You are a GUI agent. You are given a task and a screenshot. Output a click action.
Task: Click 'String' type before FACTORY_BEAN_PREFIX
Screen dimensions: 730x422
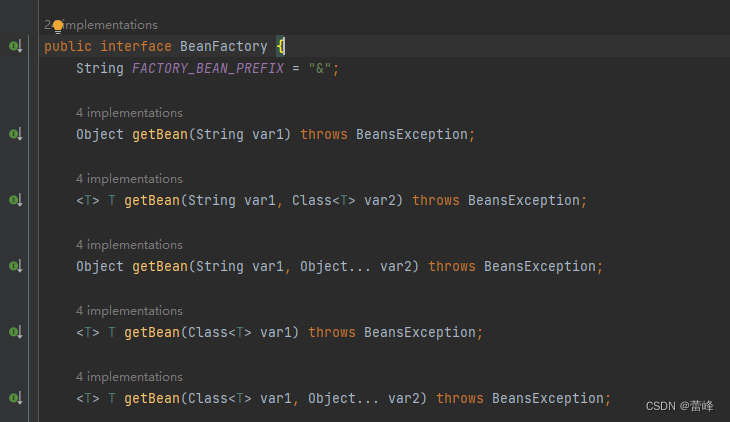point(100,69)
